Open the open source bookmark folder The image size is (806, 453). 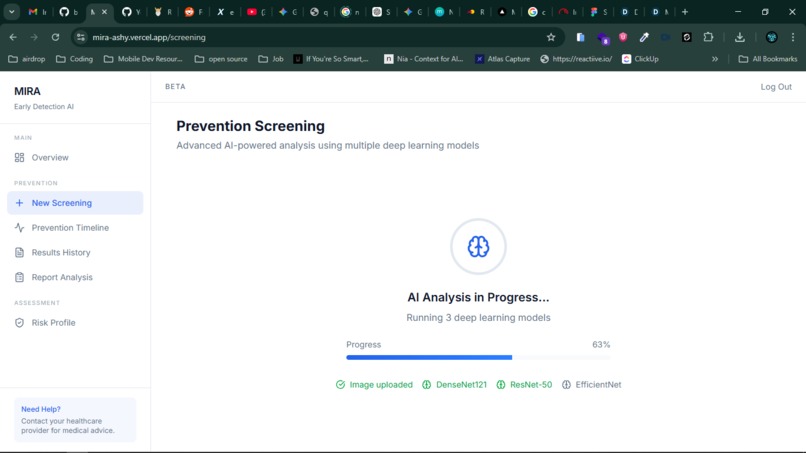point(221,59)
